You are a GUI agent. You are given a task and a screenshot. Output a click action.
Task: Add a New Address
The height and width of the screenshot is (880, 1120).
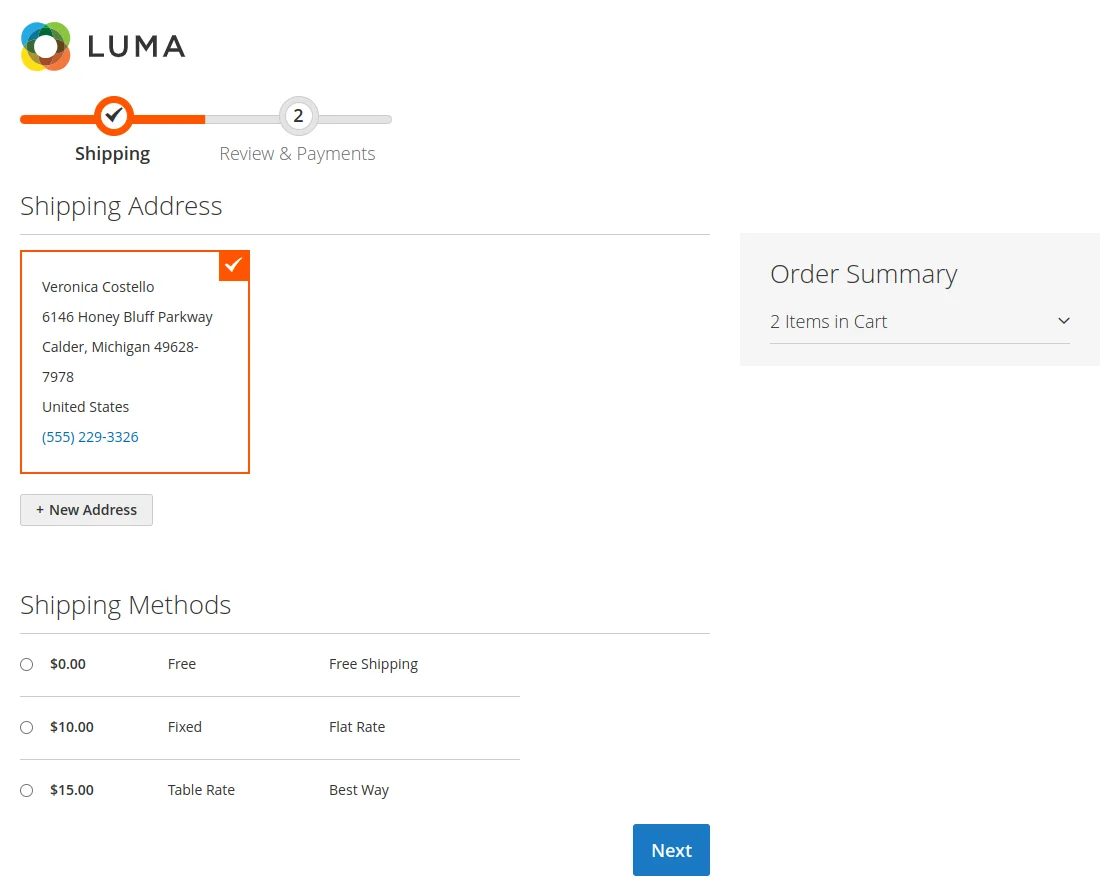point(86,509)
